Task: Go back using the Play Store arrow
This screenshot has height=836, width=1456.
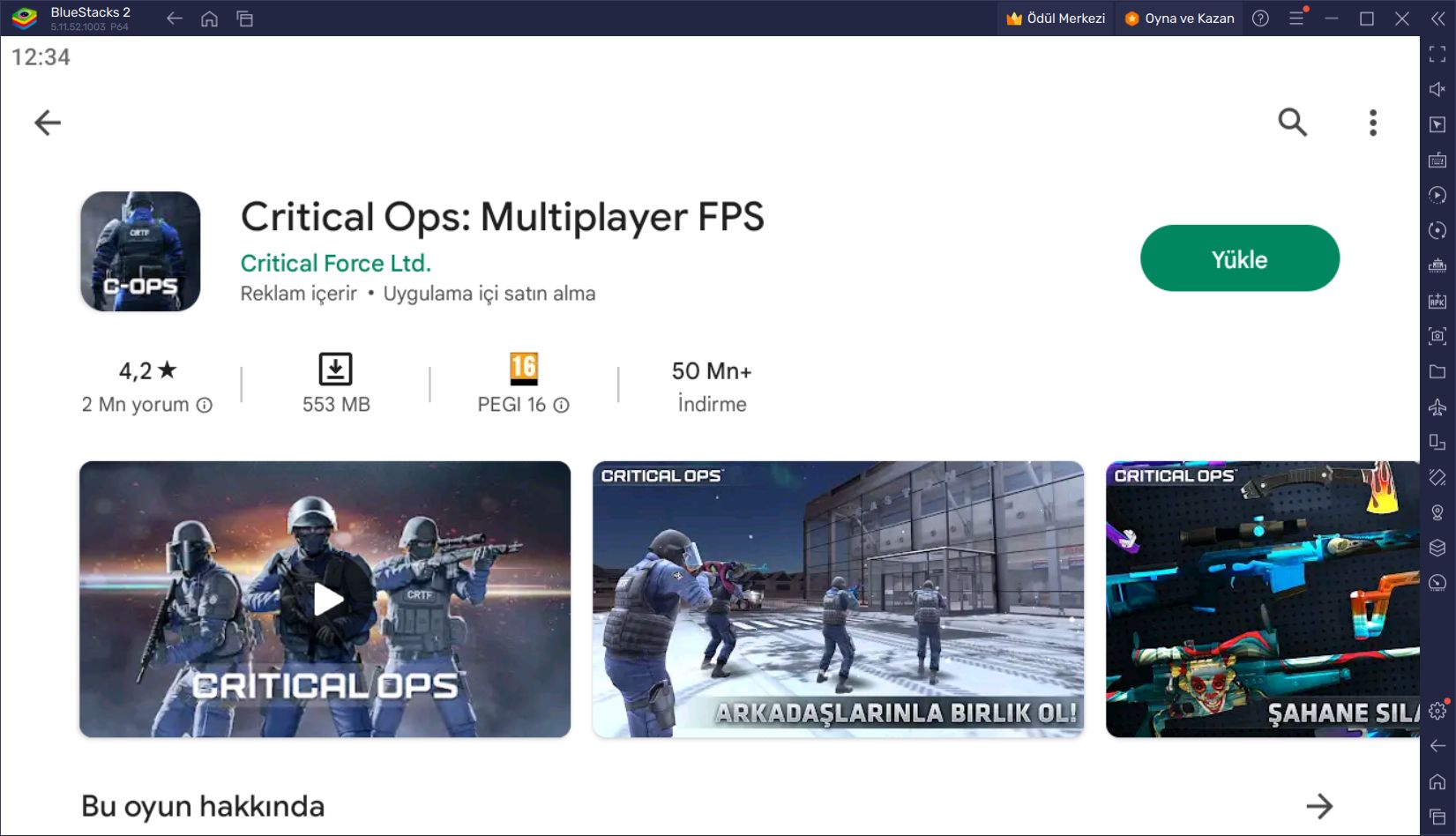Action: click(x=48, y=123)
